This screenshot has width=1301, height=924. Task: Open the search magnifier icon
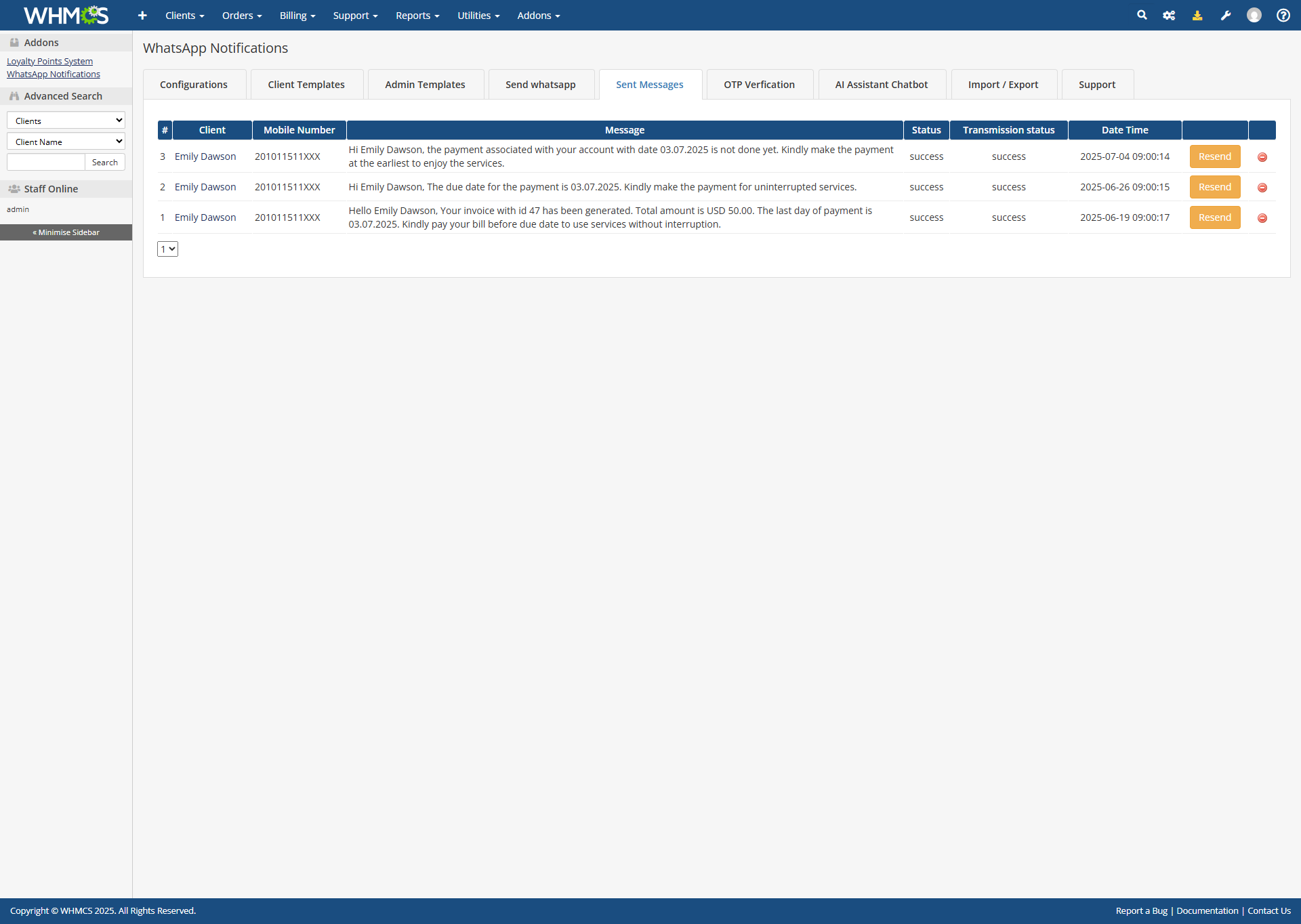coord(1142,15)
